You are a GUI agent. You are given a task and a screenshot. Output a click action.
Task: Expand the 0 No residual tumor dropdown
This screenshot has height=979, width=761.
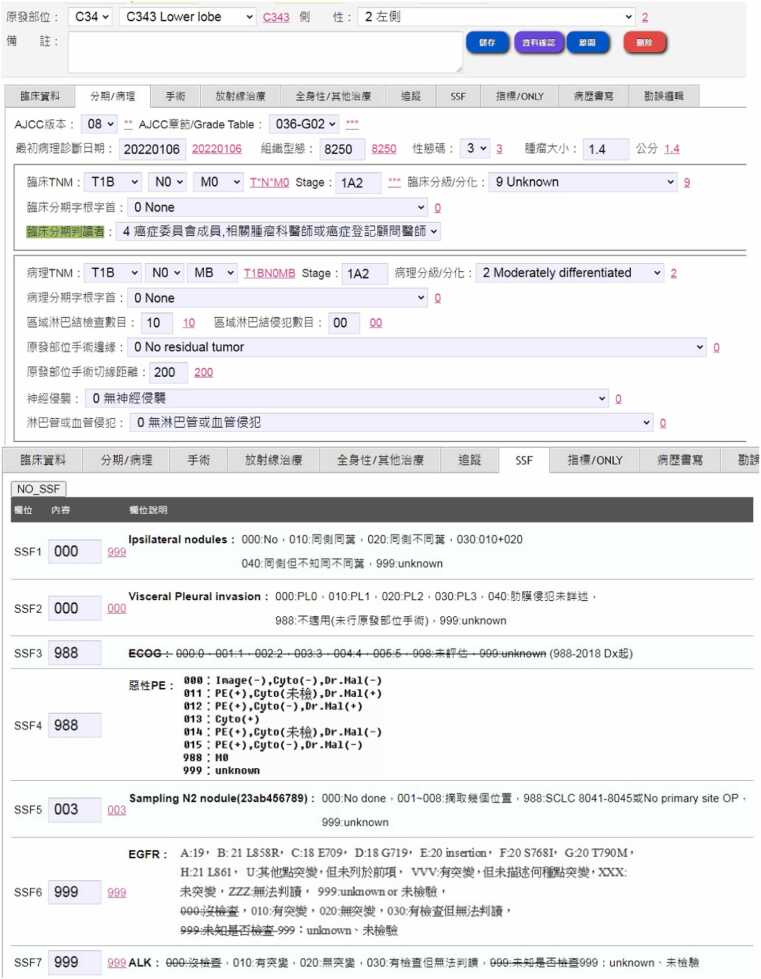pos(416,347)
